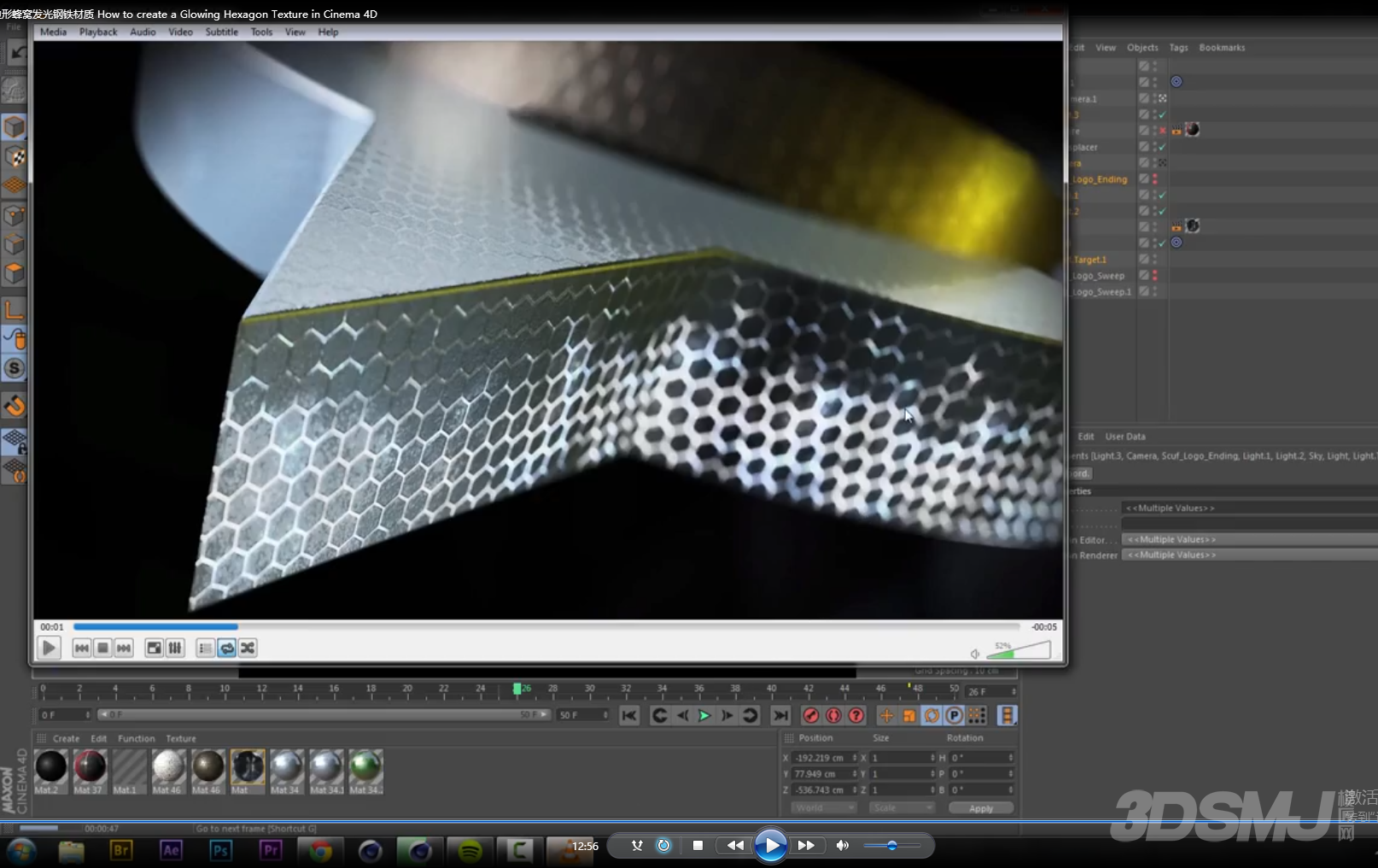Click the Keyframe Selection question-mark button
Screen dimensions: 1378x868
point(856,715)
